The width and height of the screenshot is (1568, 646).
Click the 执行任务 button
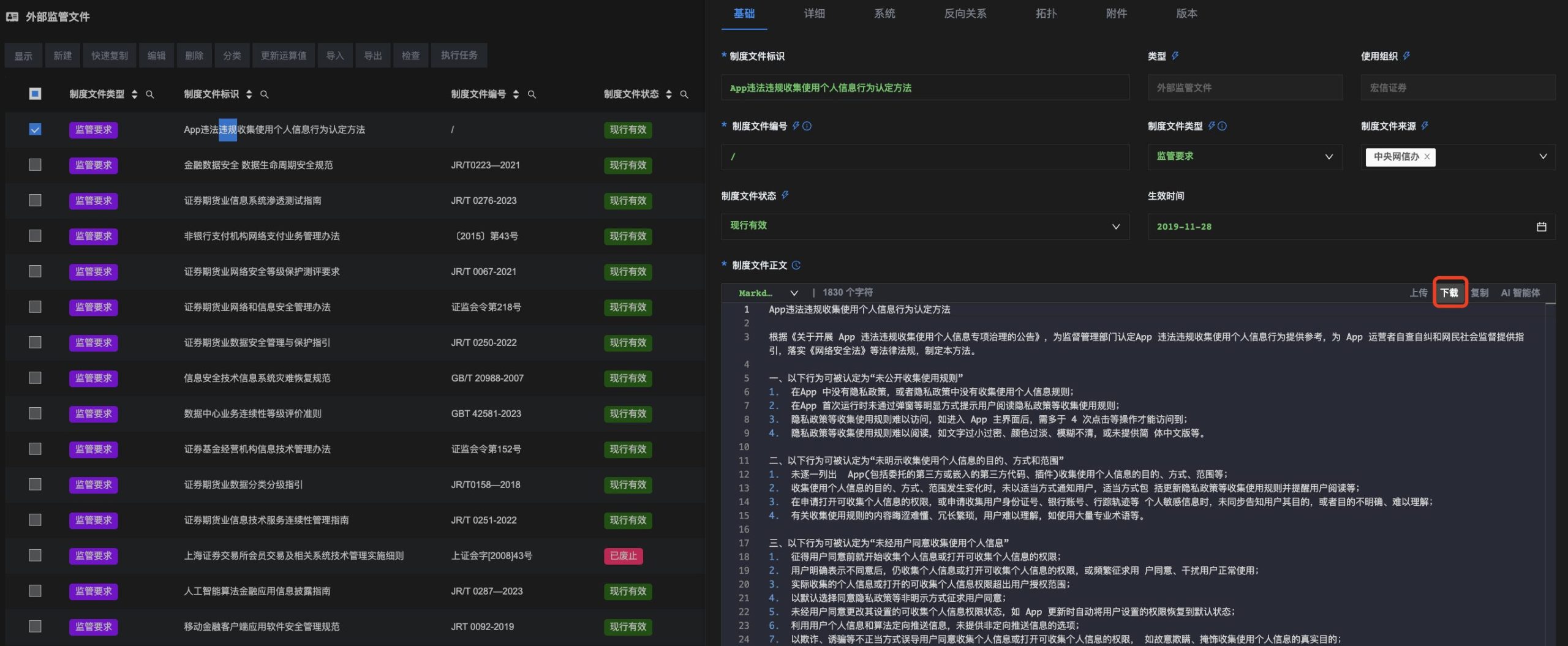pos(459,56)
